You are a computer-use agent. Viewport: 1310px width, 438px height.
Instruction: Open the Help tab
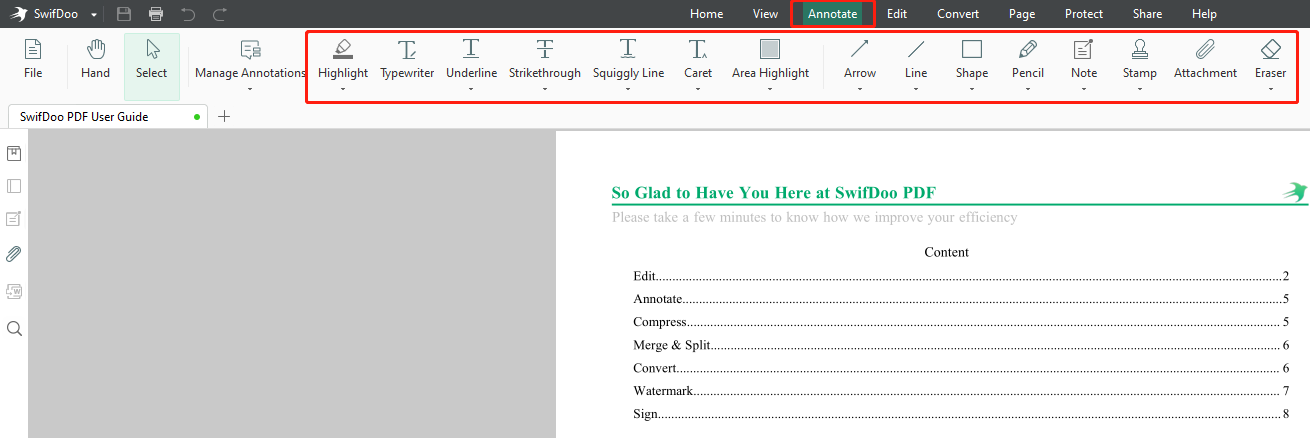point(1205,14)
